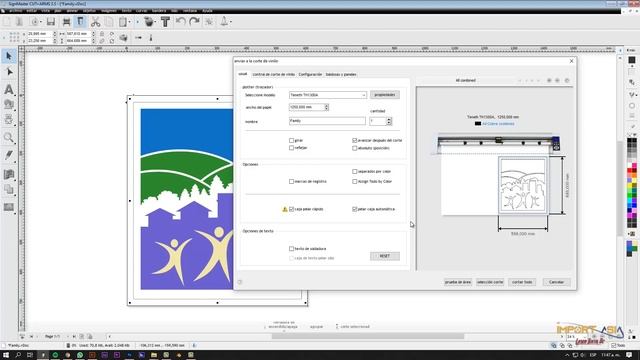The height and width of the screenshot is (360, 640).
Task: Click the paint bucket fill icon
Action: coord(149,22)
